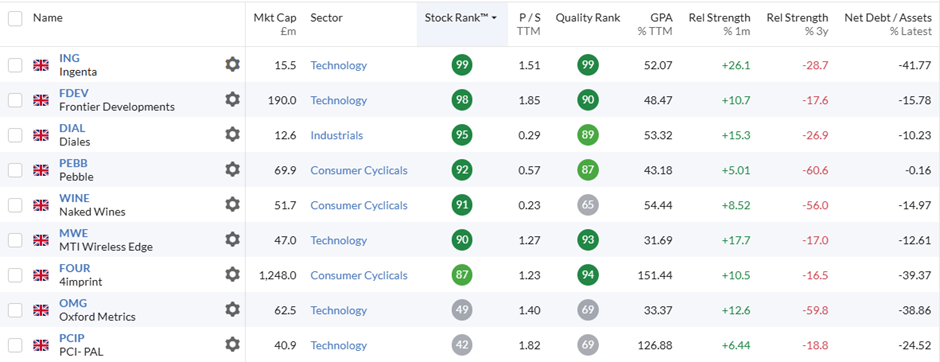Screen dimensions: 940x362
Task: Open settings gear for 4imprint row
Action: pyautogui.click(x=232, y=275)
